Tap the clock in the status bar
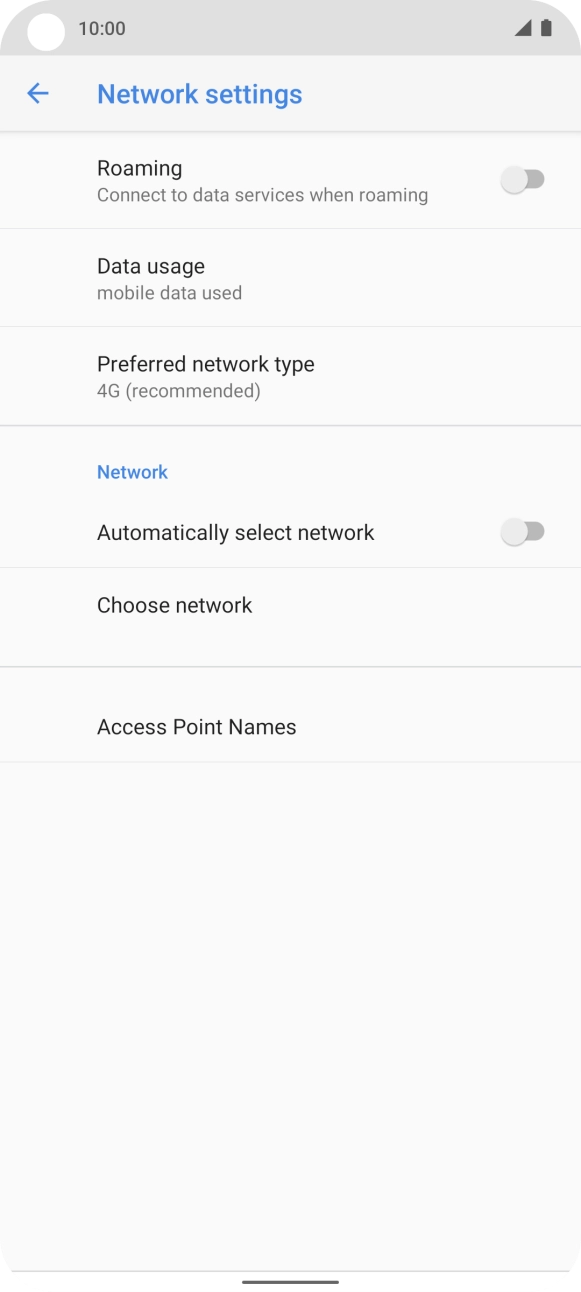Screen dimensions: 581x1292 [x=100, y=28]
